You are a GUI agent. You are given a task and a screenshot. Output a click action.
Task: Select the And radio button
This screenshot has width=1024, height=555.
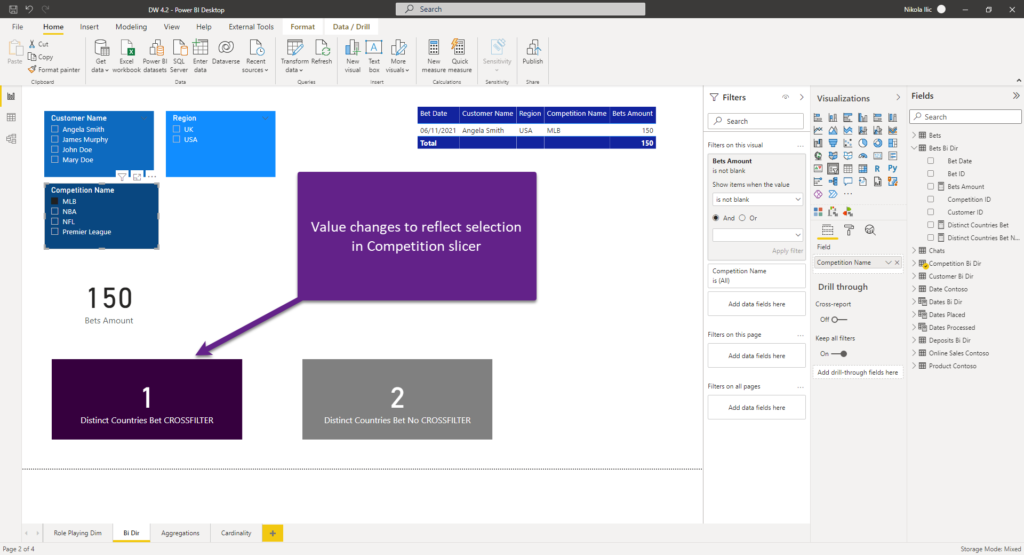pos(716,218)
